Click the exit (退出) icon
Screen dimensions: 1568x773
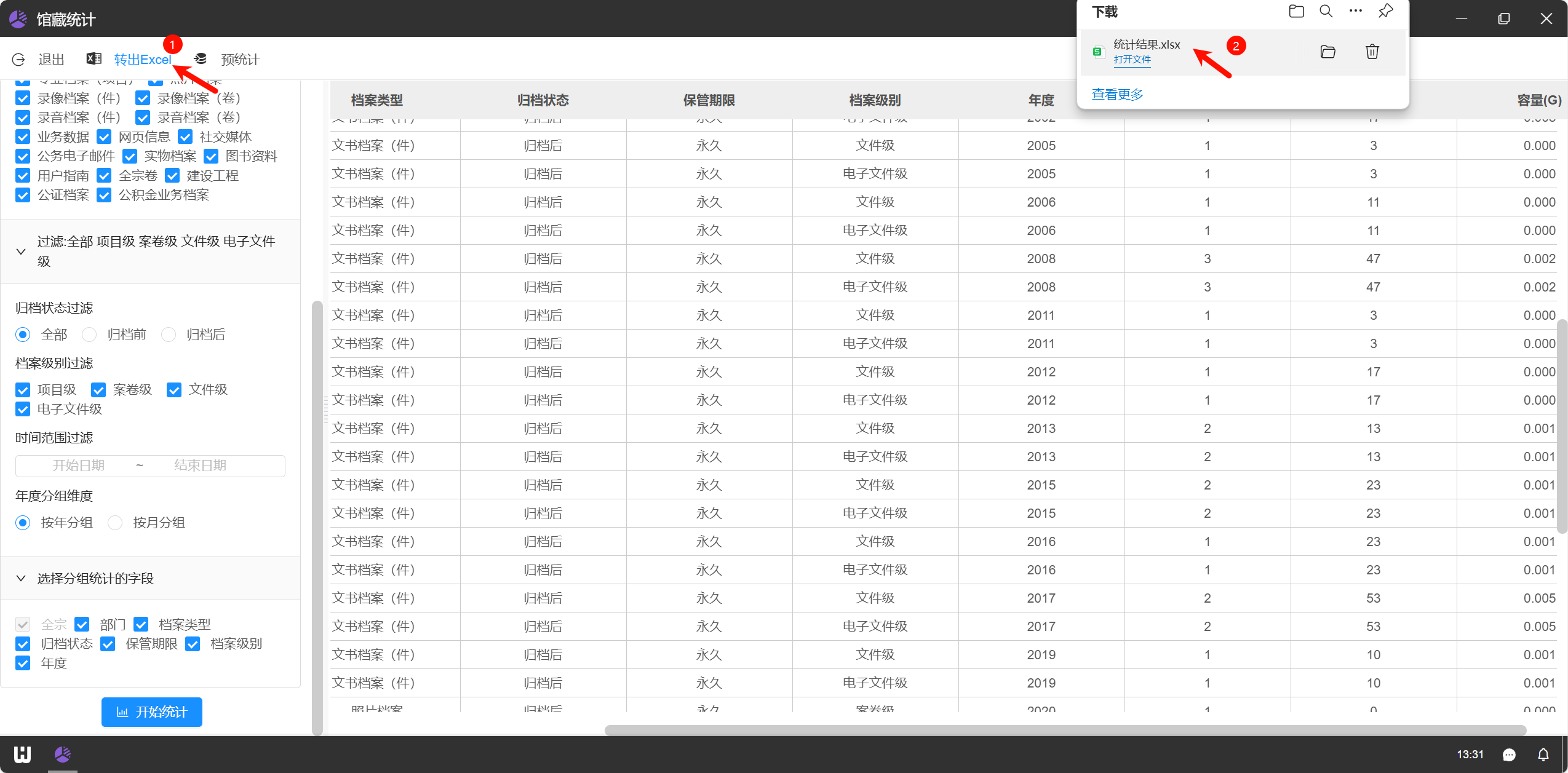pos(18,60)
